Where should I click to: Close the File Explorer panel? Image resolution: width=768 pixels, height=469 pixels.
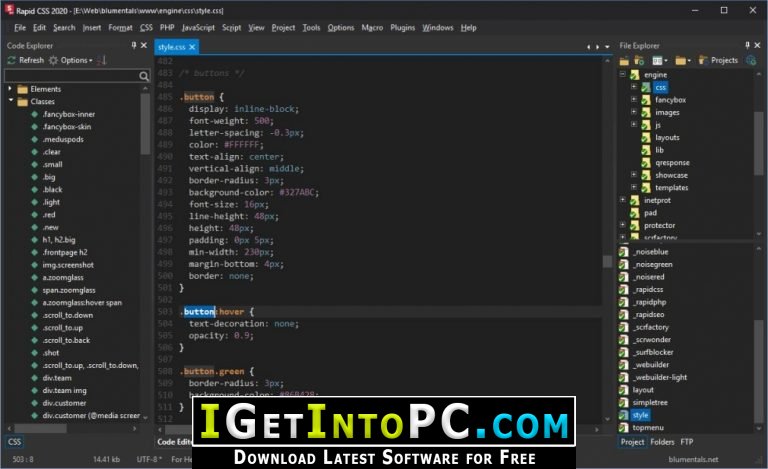pos(757,45)
